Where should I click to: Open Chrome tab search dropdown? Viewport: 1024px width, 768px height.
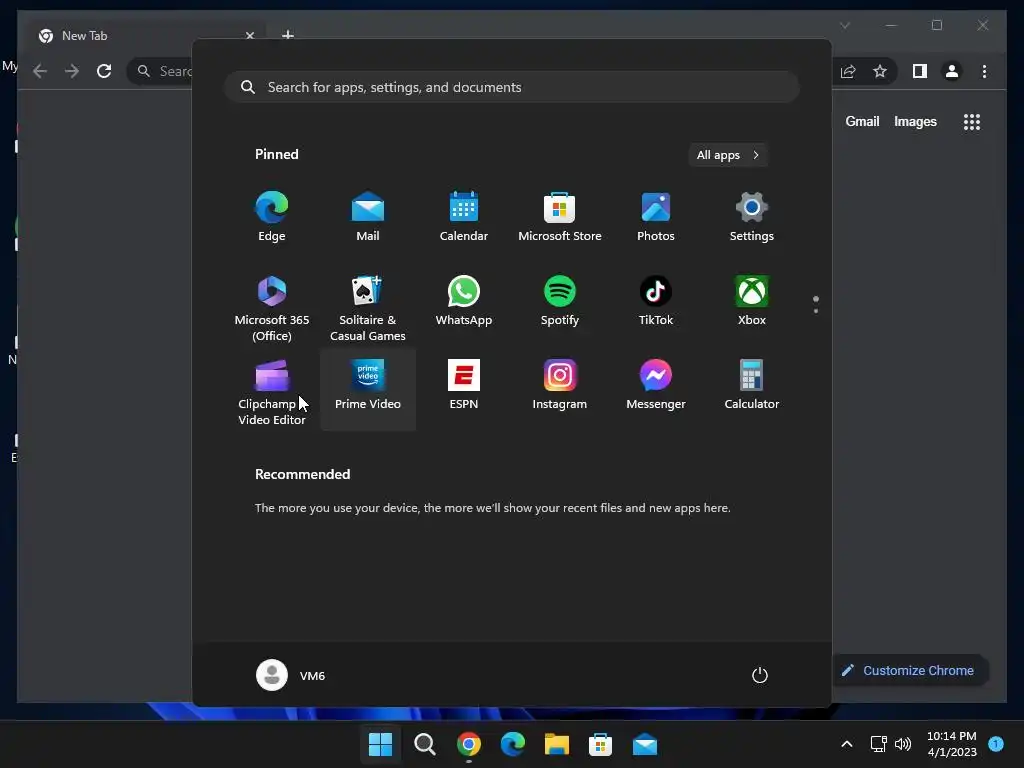tap(844, 25)
